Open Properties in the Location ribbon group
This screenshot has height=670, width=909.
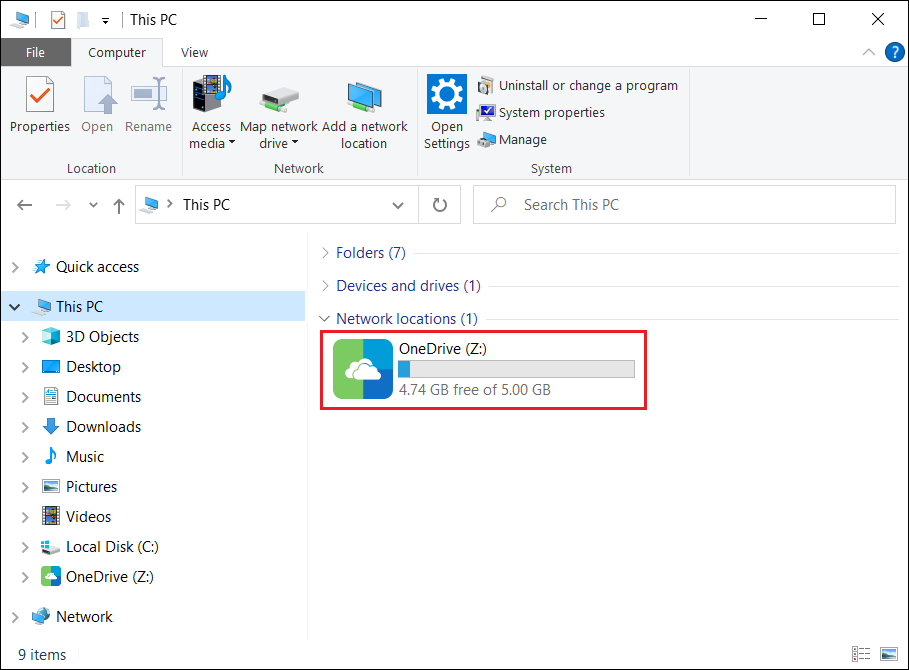pyautogui.click(x=39, y=104)
